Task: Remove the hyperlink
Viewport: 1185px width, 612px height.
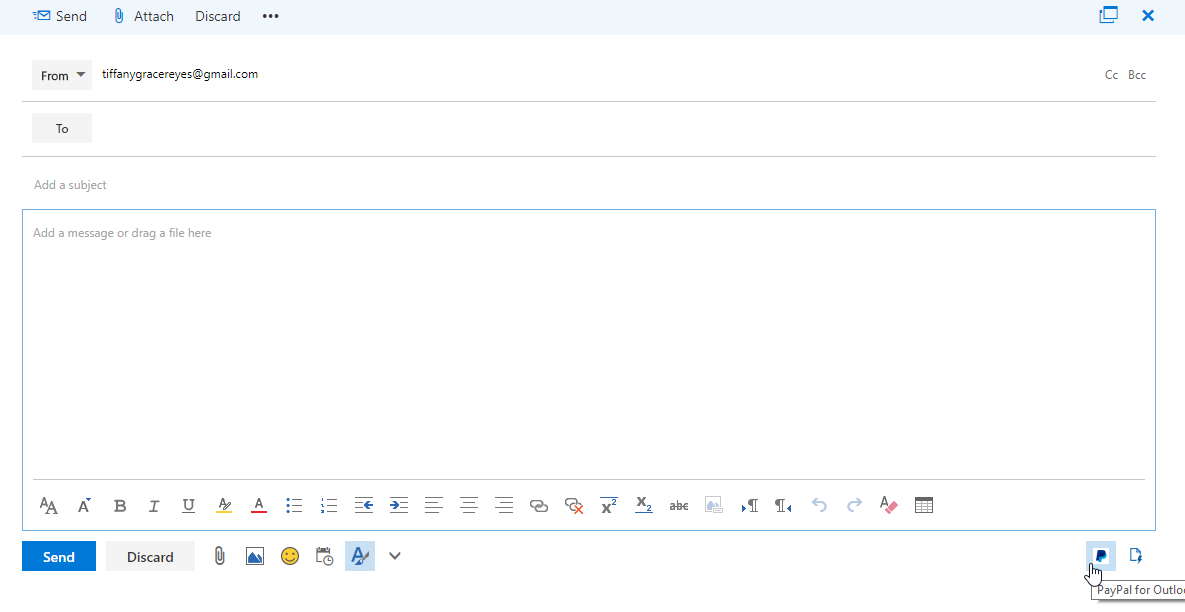Action: [574, 506]
